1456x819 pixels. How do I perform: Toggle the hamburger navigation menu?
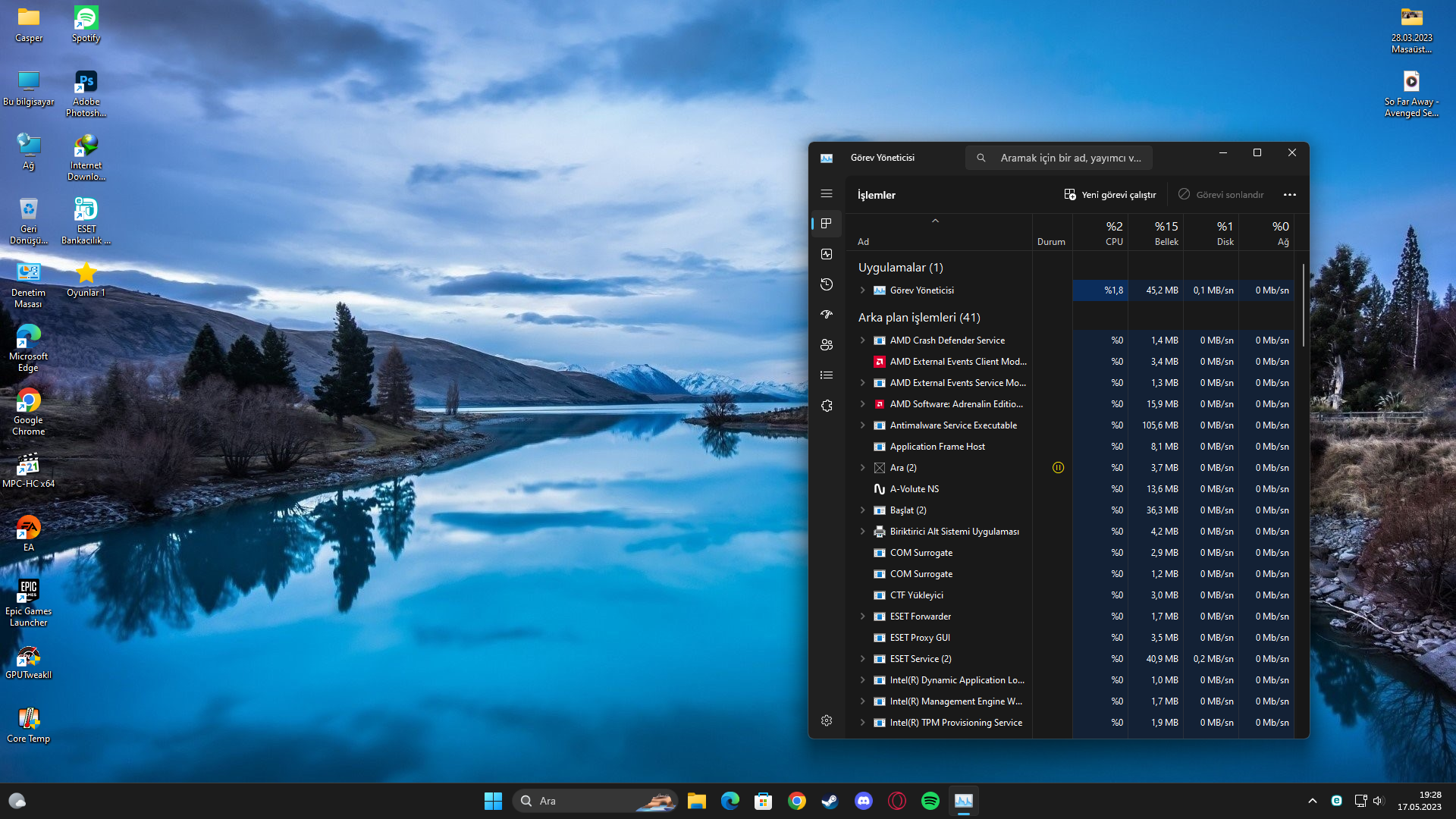(827, 194)
